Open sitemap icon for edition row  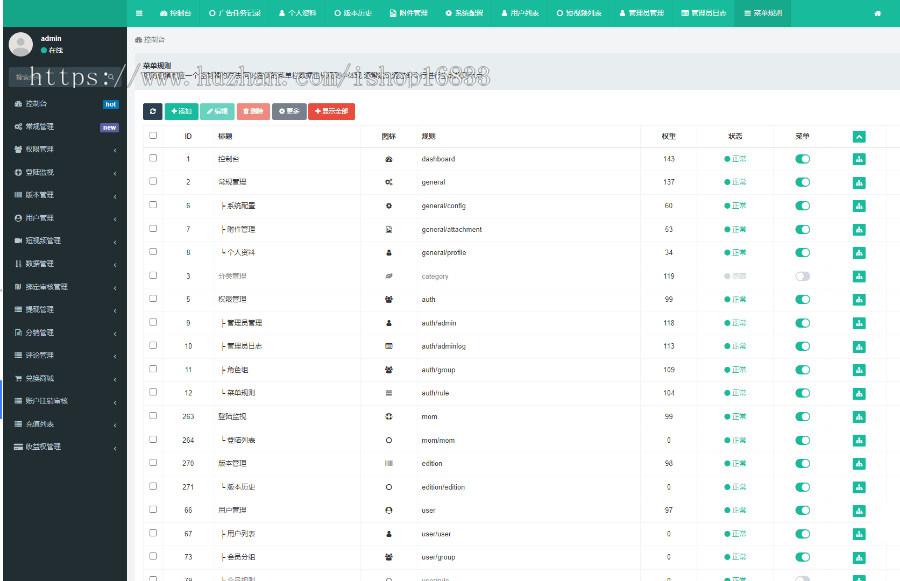tap(859, 464)
